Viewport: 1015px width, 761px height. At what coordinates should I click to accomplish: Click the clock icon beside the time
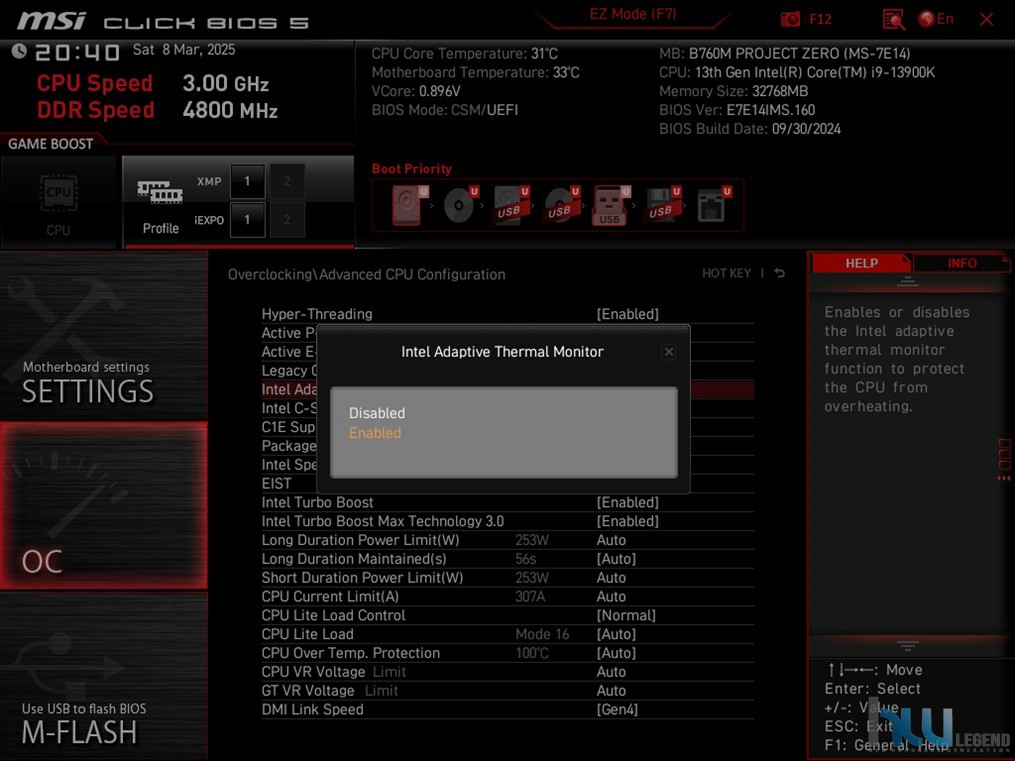coord(19,51)
